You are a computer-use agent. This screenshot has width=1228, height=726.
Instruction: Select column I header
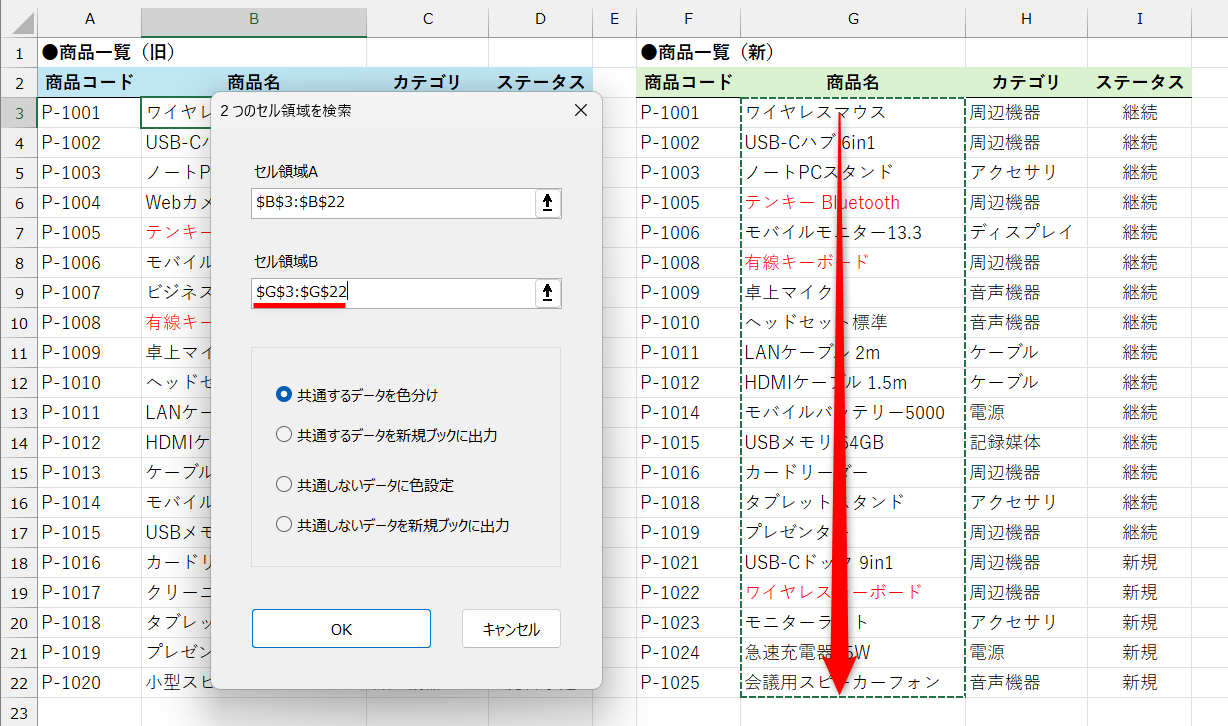click(1140, 19)
